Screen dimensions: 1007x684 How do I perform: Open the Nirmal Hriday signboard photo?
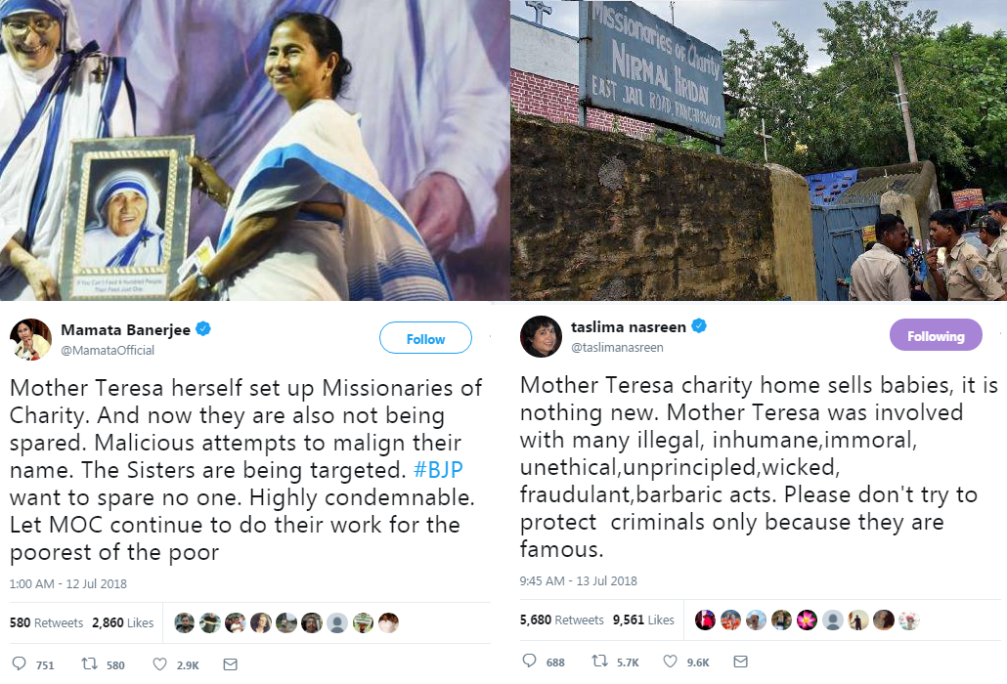pos(758,150)
